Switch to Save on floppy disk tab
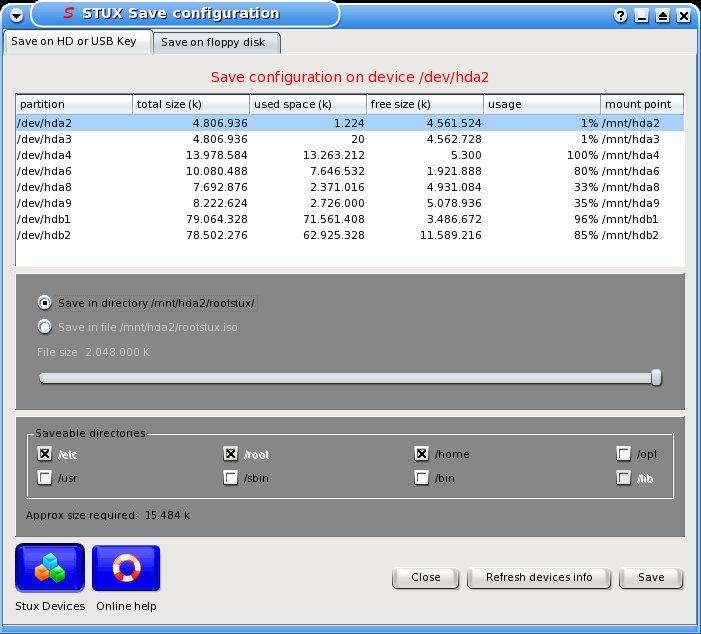The height and width of the screenshot is (634, 701). [x=216, y=42]
